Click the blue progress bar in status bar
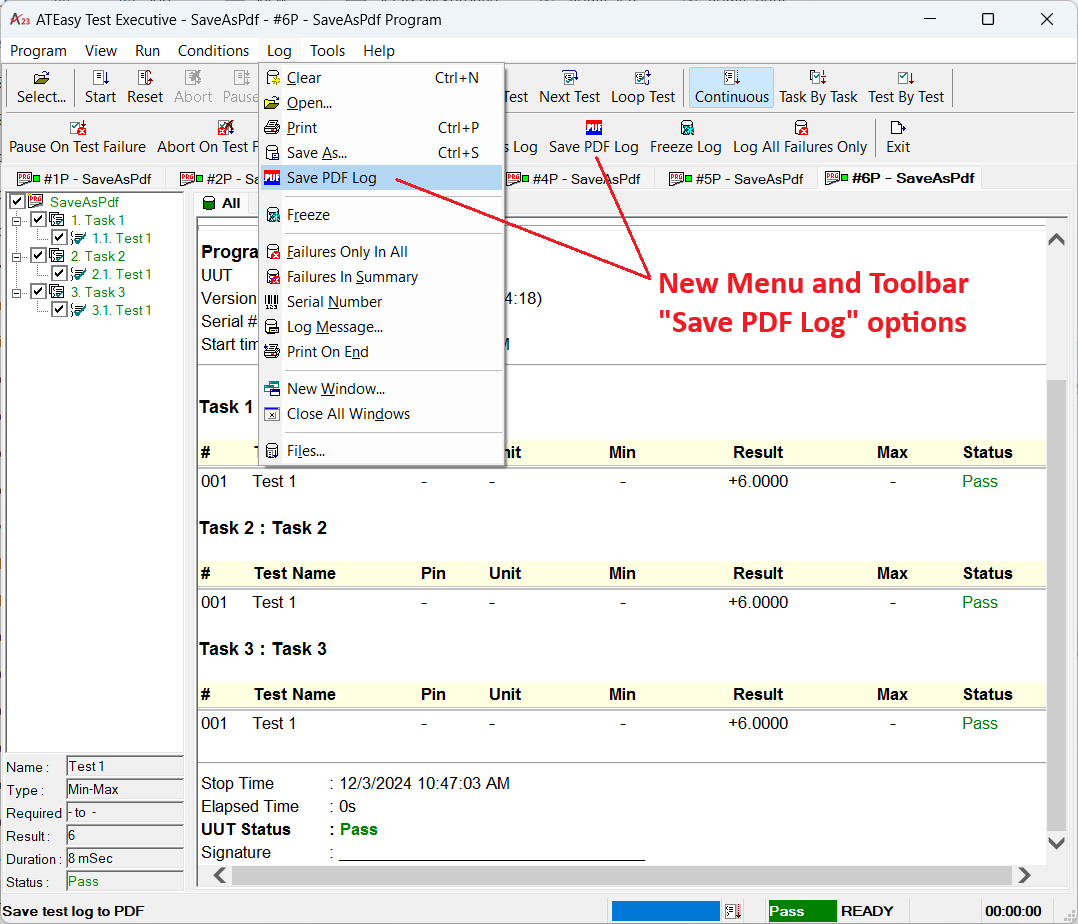Image resolution: width=1078 pixels, height=924 pixels. (x=666, y=911)
